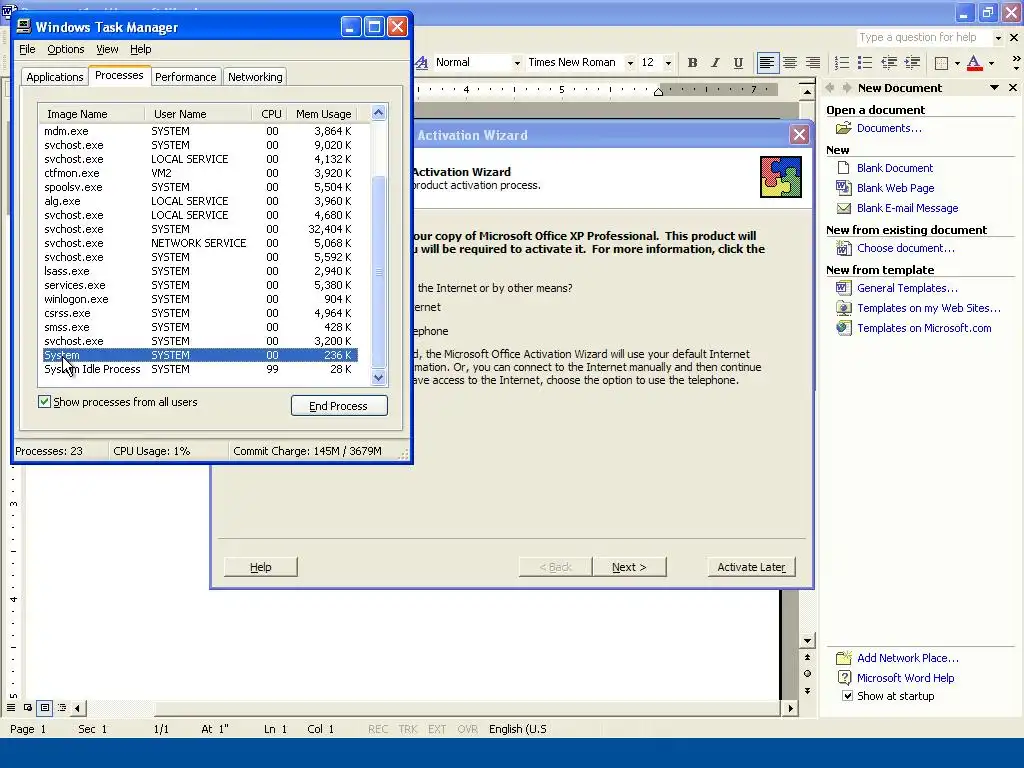Open General Templates link

coord(907,288)
